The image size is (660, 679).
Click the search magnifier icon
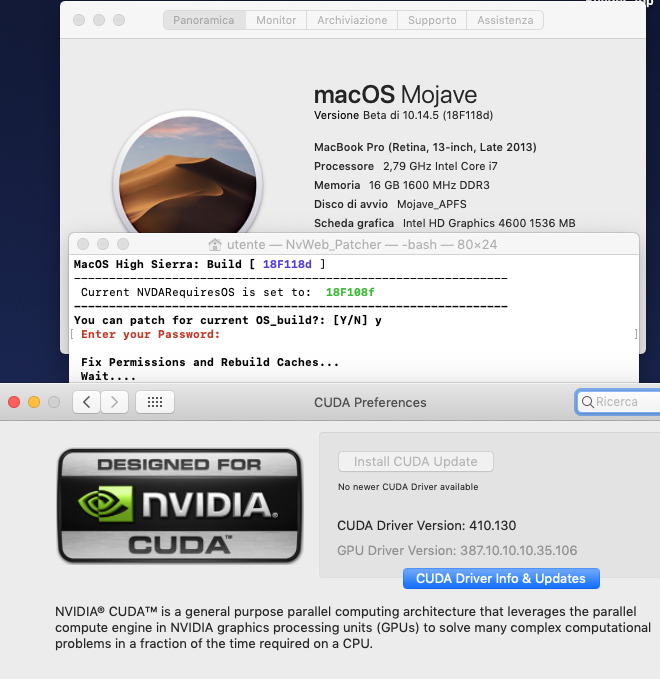tap(587, 402)
